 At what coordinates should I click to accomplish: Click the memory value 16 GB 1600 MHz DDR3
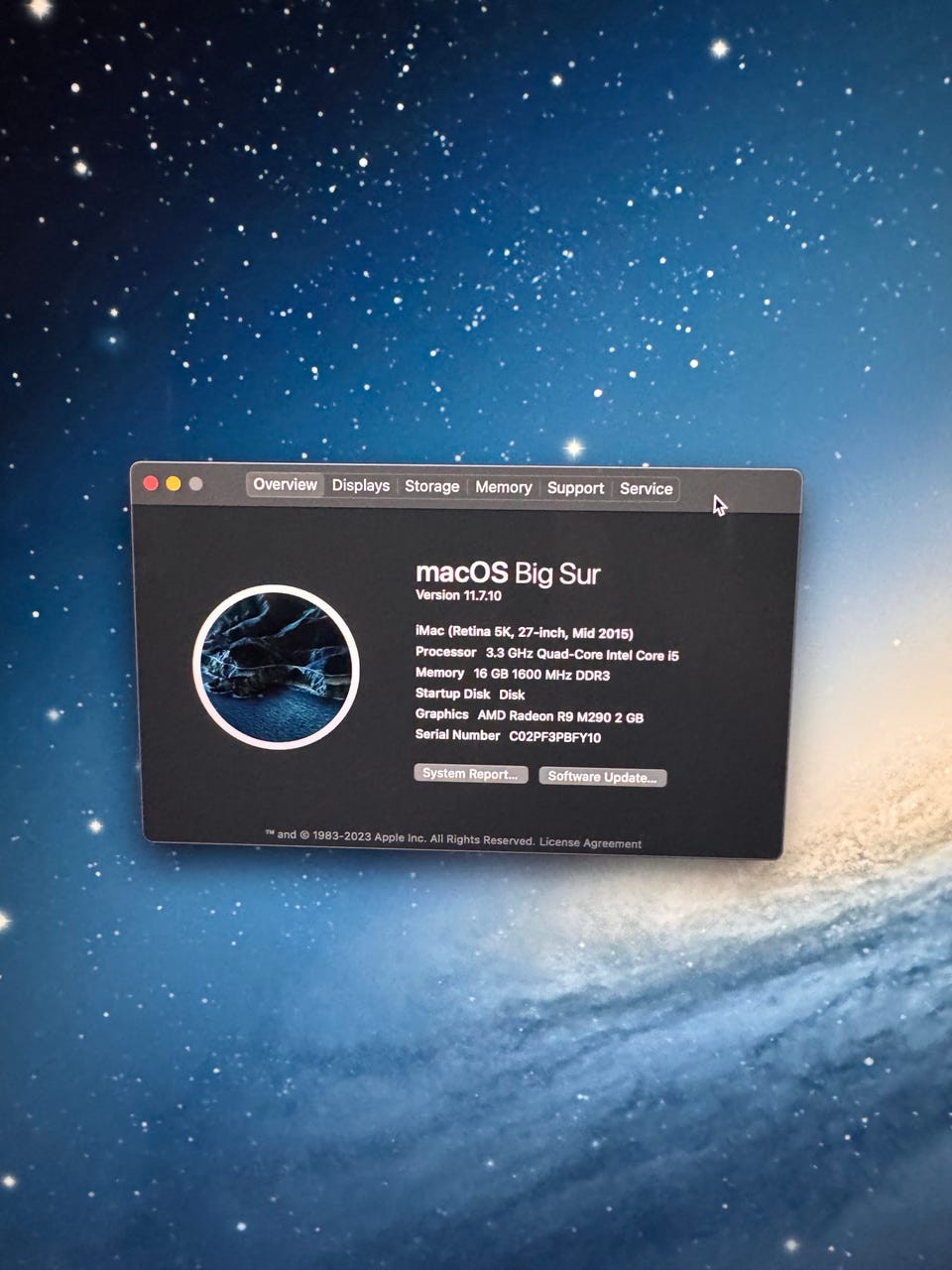click(x=541, y=675)
